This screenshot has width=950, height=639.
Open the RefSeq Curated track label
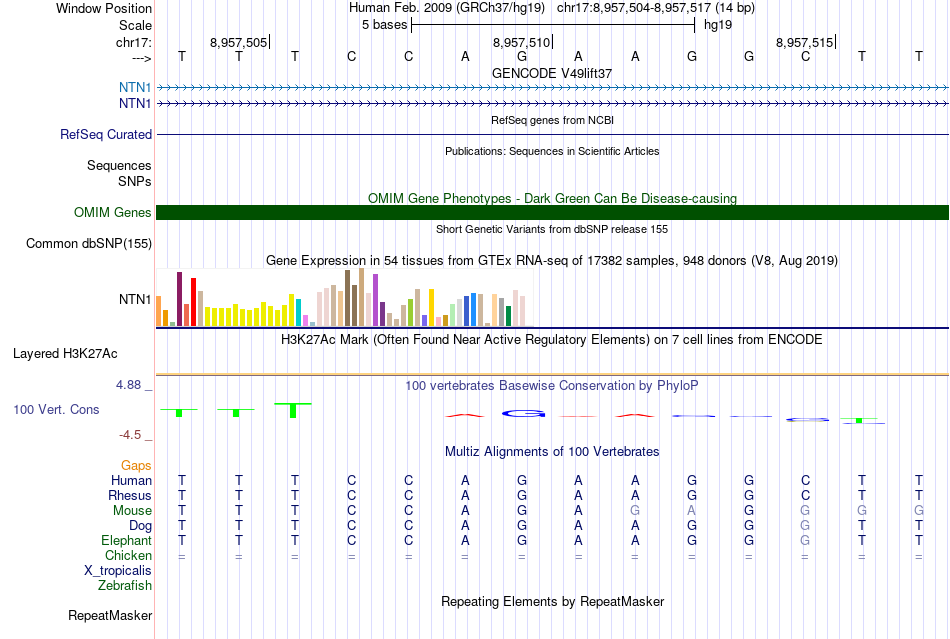[105, 134]
